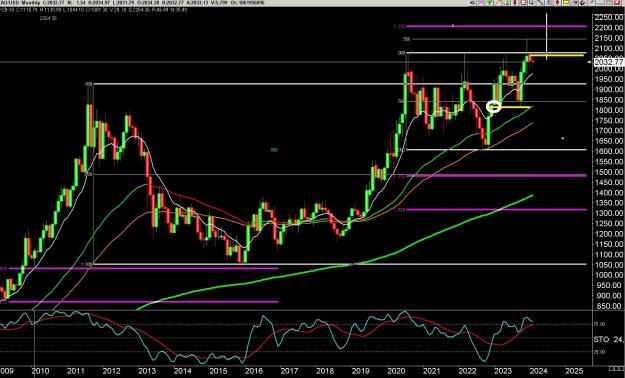Click the 2016 year label on time axis

(253, 371)
